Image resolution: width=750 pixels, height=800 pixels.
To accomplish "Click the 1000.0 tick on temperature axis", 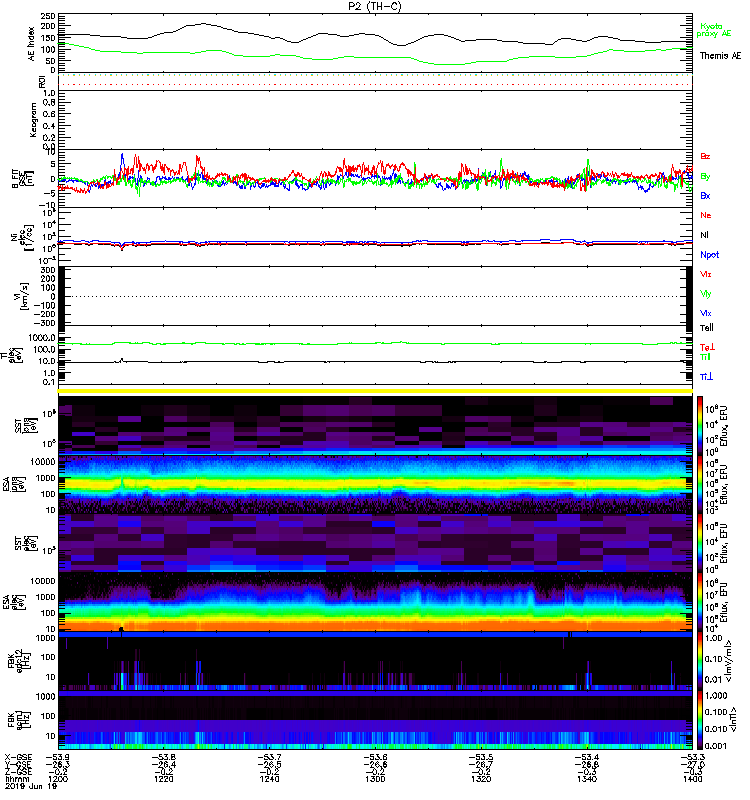I will tap(42, 338).
